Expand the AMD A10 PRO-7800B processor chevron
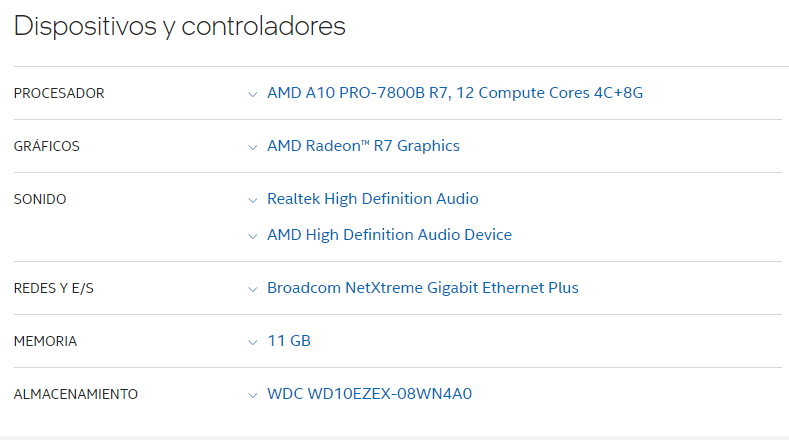Viewport: 789px width, 440px height. pos(253,94)
